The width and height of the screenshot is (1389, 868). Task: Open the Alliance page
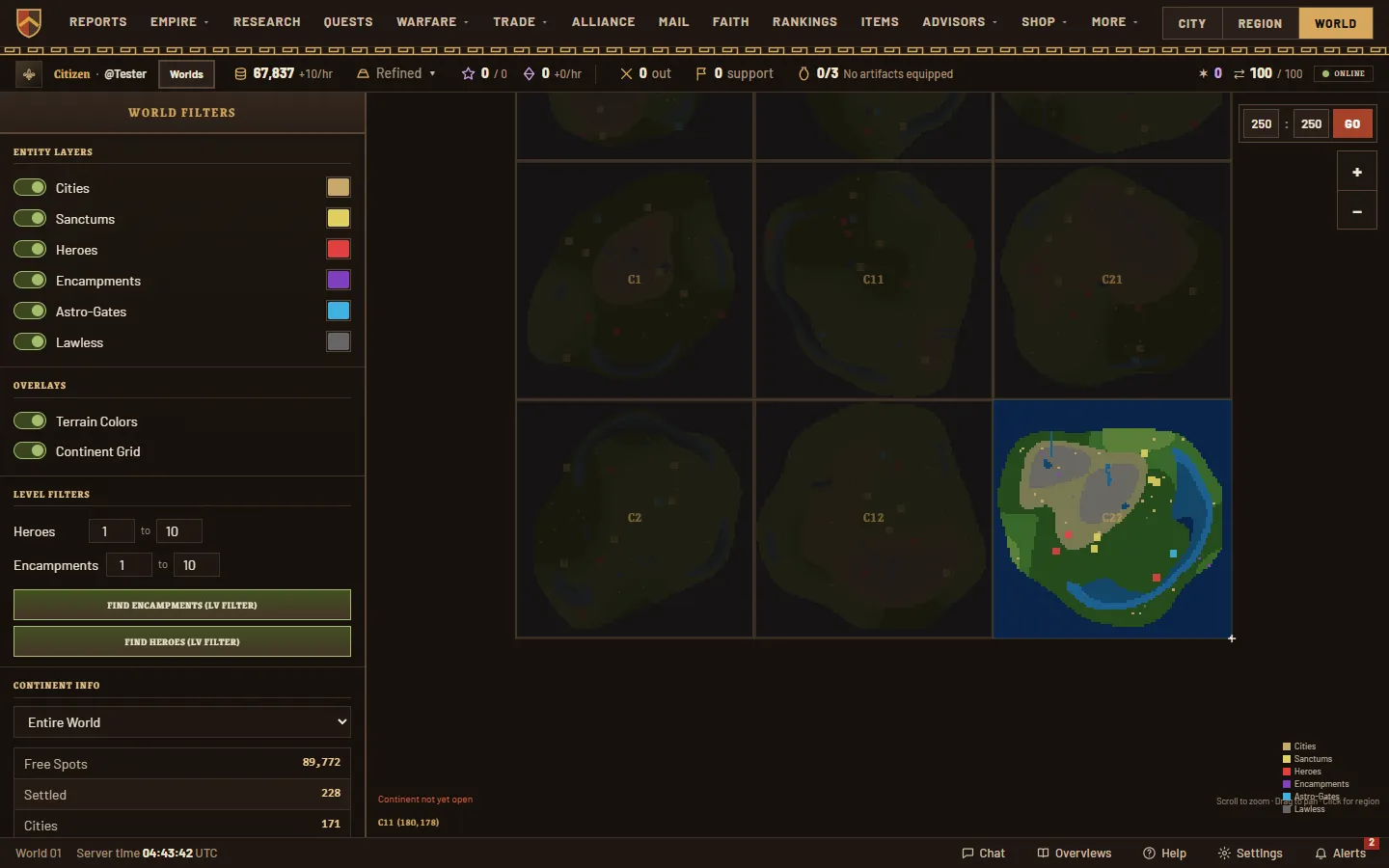604,22
